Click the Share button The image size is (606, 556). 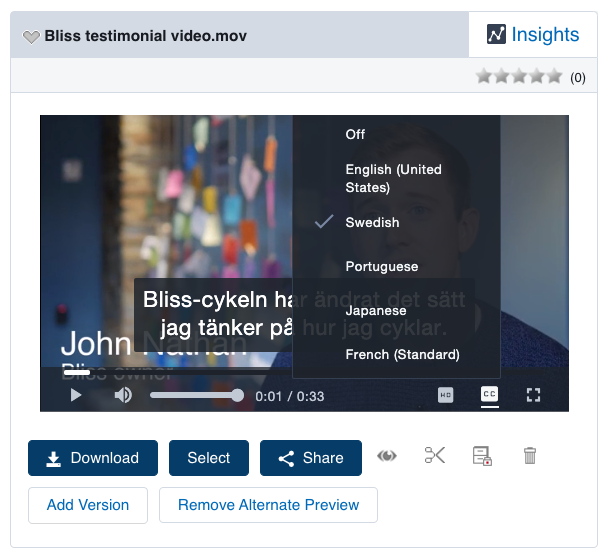(311, 458)
